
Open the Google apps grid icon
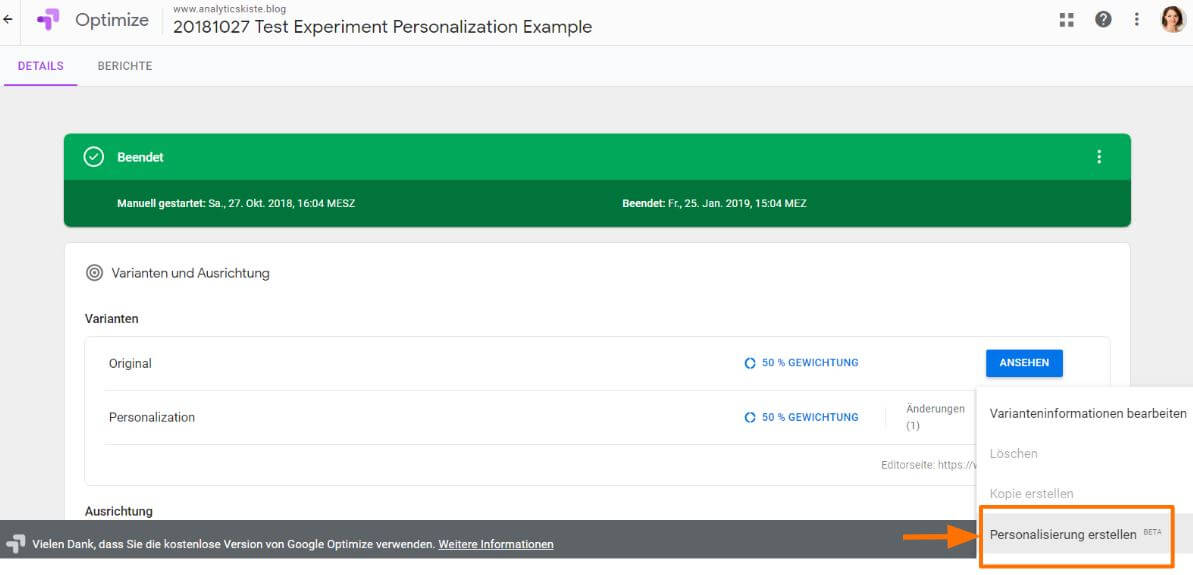[x=1067, y=19]
